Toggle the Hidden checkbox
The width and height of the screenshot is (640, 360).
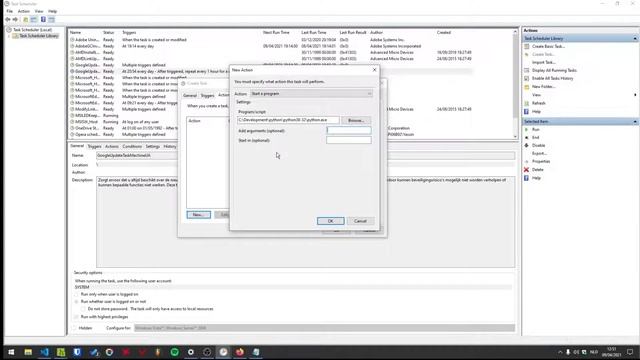tap(74, 328)
